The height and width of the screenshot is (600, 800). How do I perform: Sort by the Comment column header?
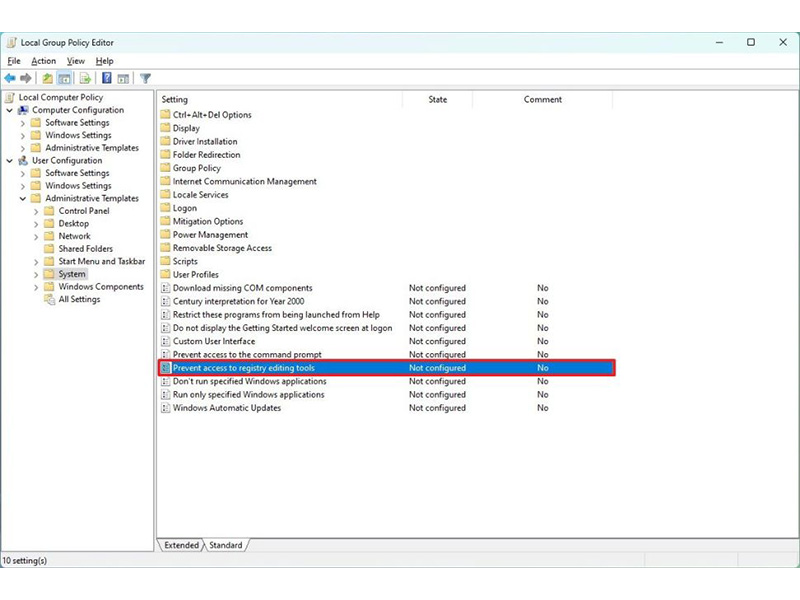tap(542, 99)
